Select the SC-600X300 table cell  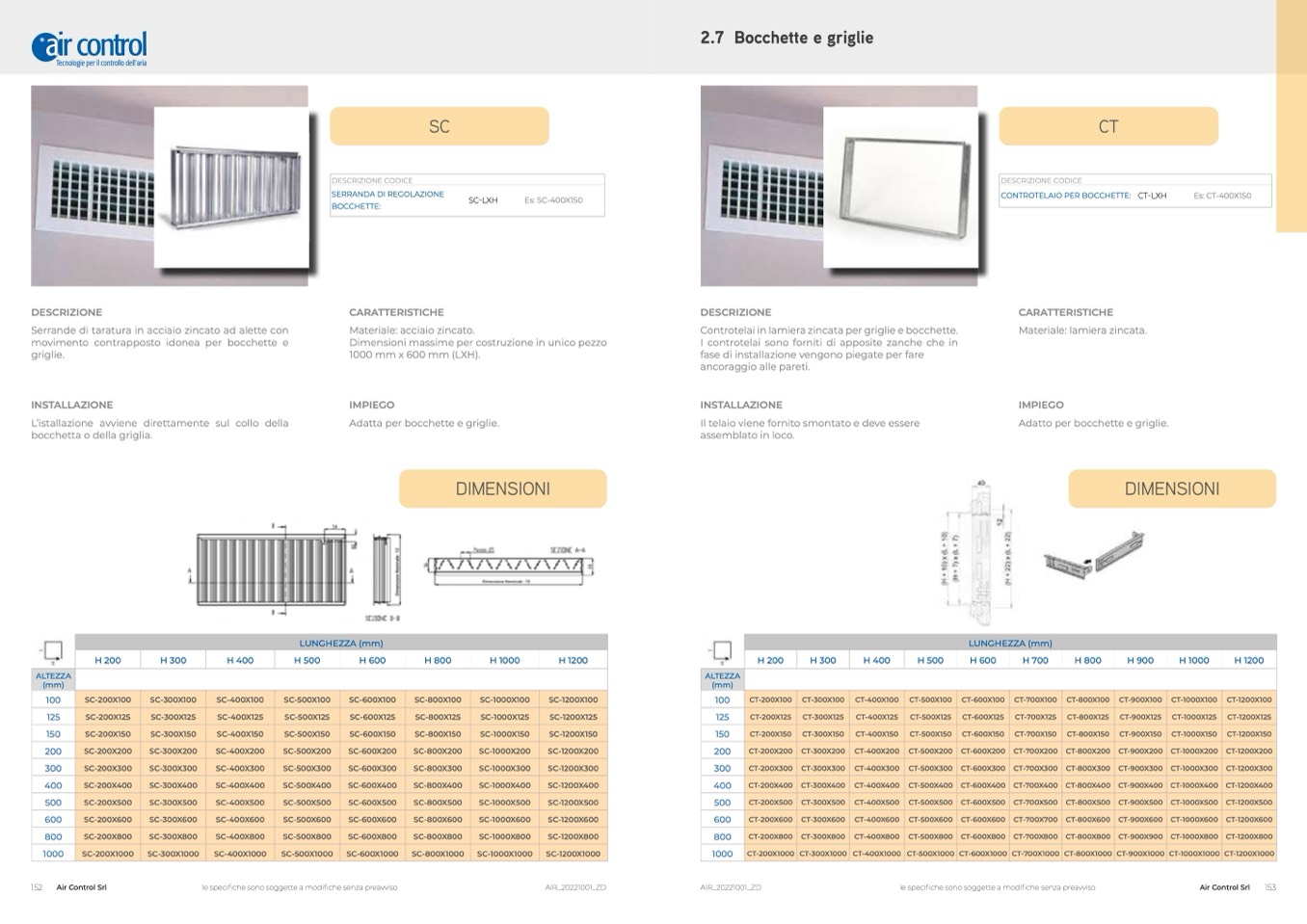[x=372, y=769]
